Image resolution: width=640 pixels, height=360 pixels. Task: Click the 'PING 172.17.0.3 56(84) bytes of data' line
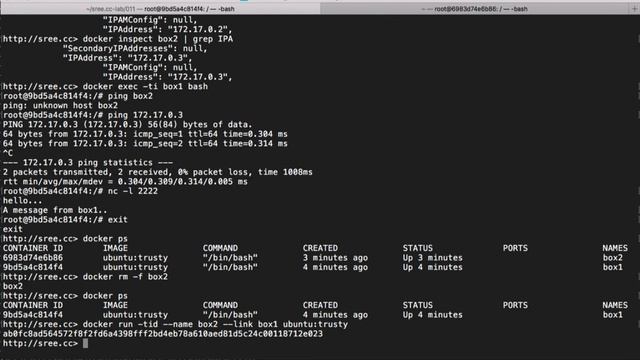tap(127, 124)
